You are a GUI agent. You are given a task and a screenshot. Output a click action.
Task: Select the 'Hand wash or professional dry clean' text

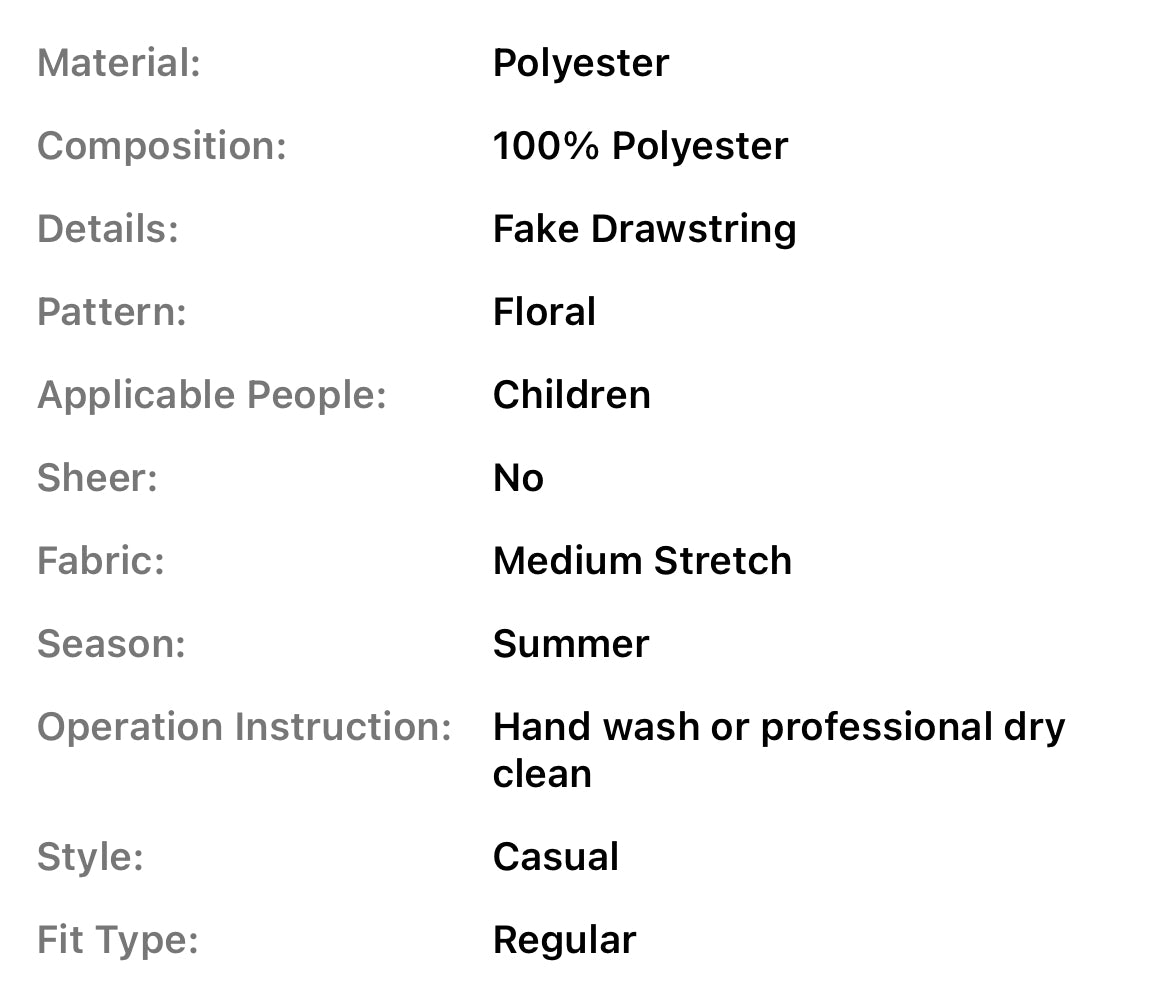778,750
